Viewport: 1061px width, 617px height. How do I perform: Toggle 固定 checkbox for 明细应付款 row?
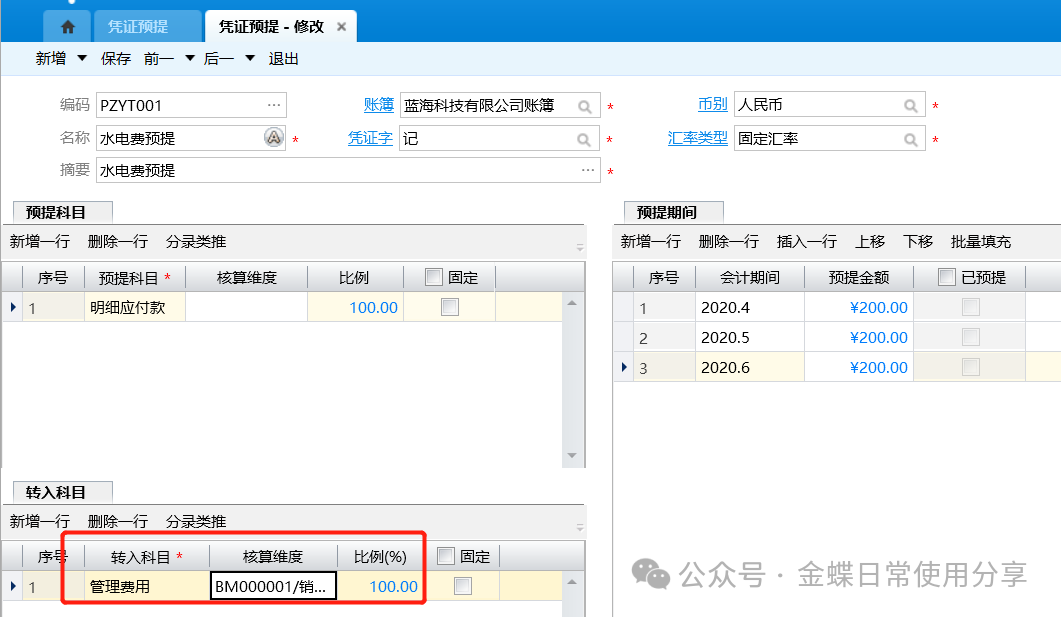[x=450, y=307]
